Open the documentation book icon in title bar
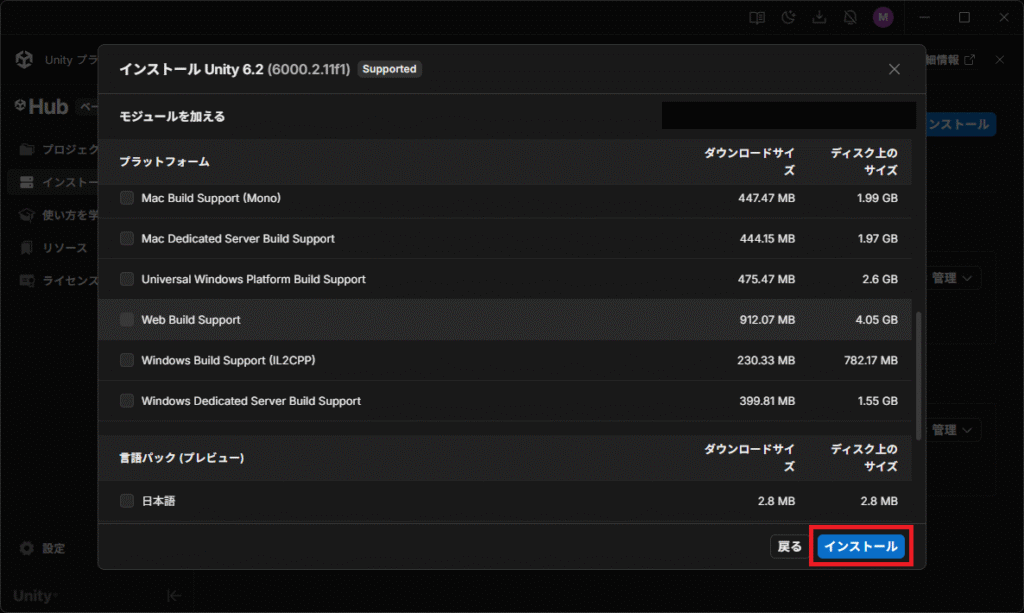Viewport: 1024px width, 613px height. coord(758,17)
